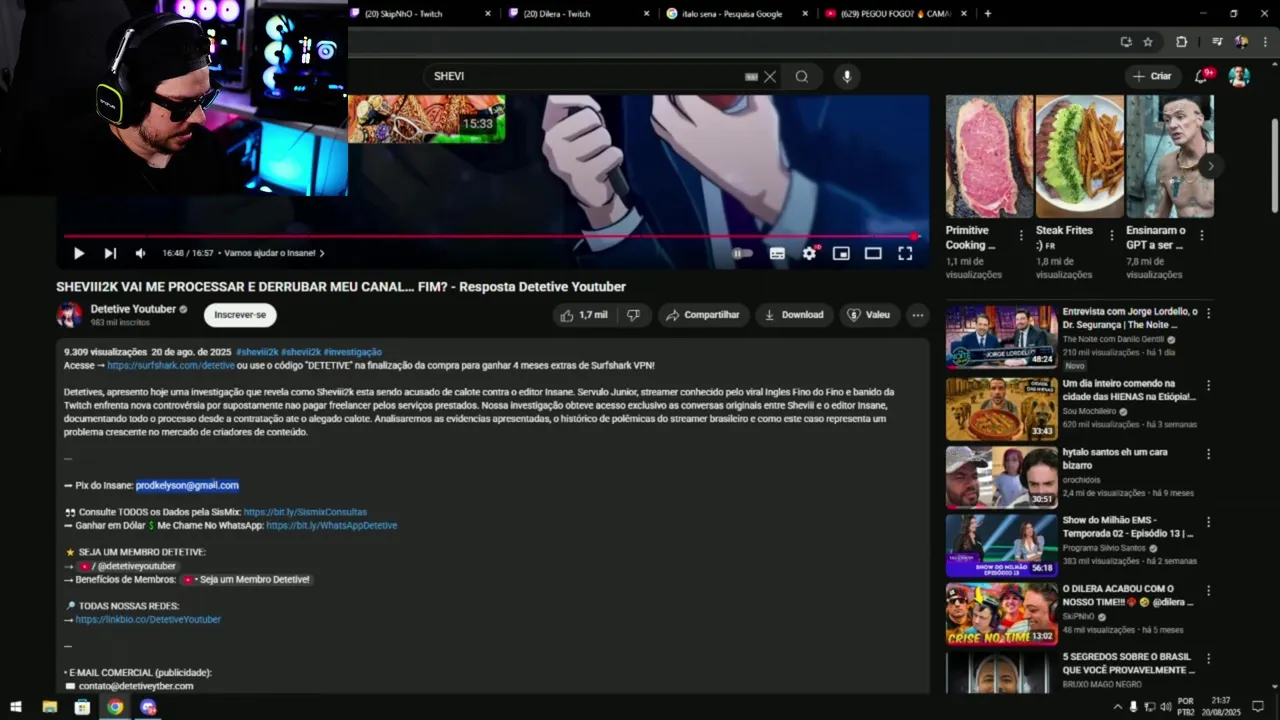
Task: Click the Download button
Action: pyautogui.click(x=794, y=315)
